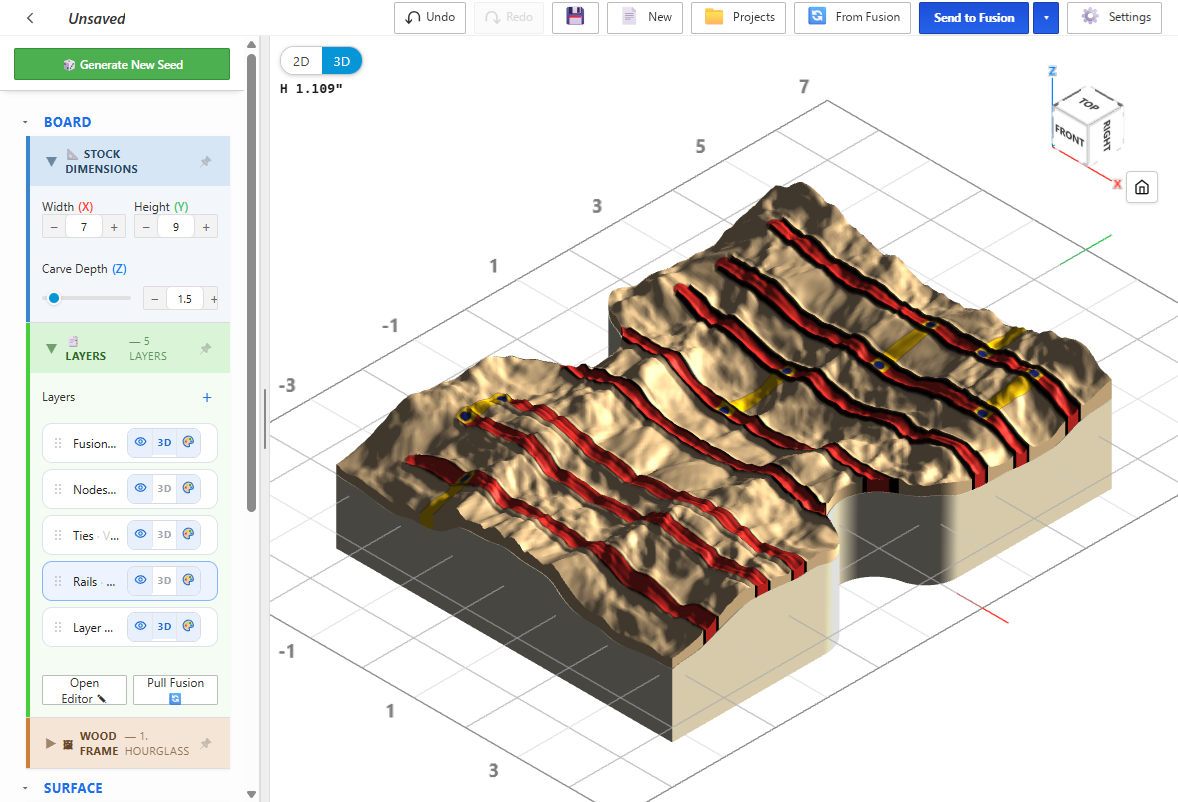
Task: Open color palette for Ties layer
Action: (189, 534)
